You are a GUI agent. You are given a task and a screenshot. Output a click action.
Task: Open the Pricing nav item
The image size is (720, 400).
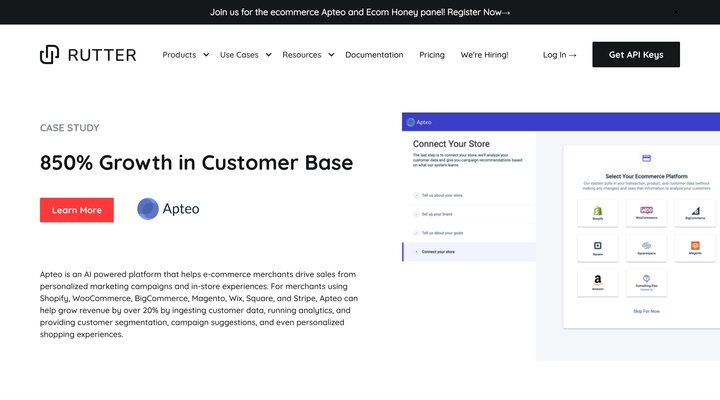click(432, 55)
